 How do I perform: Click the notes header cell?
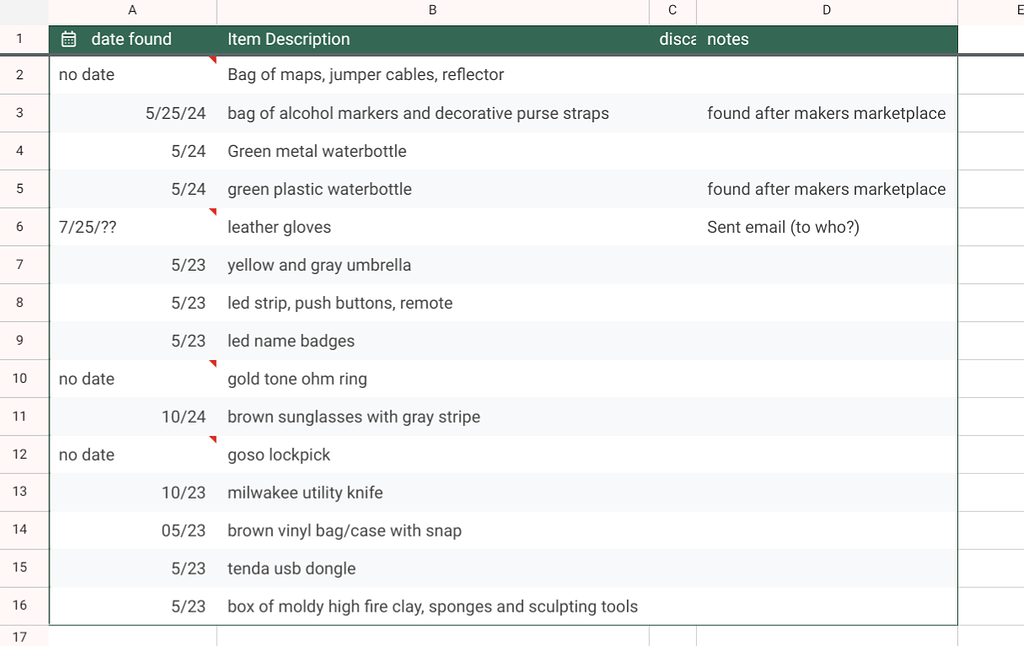[x=727, y=39]
